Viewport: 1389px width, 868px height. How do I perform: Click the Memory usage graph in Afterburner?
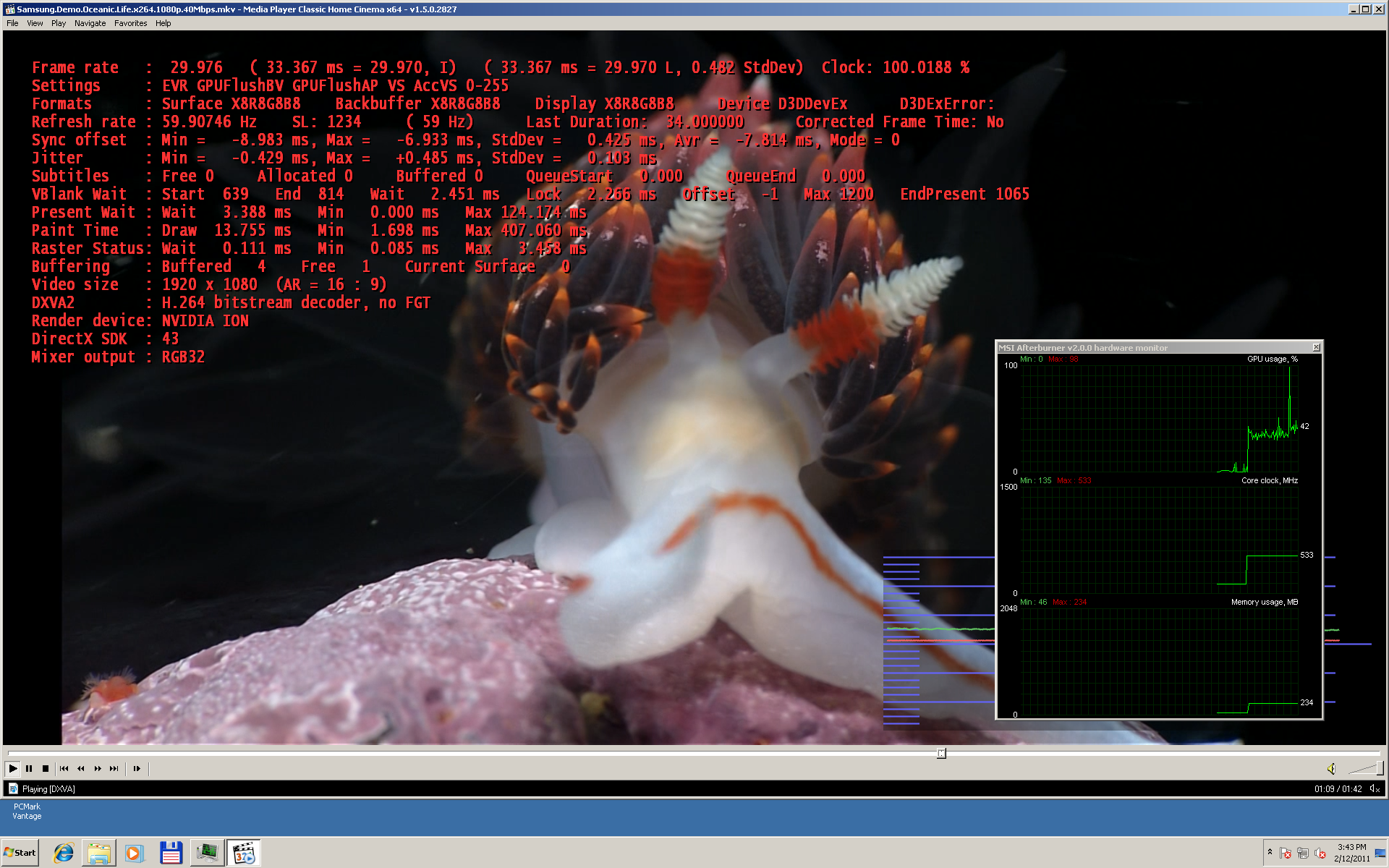pos(1160,661)
